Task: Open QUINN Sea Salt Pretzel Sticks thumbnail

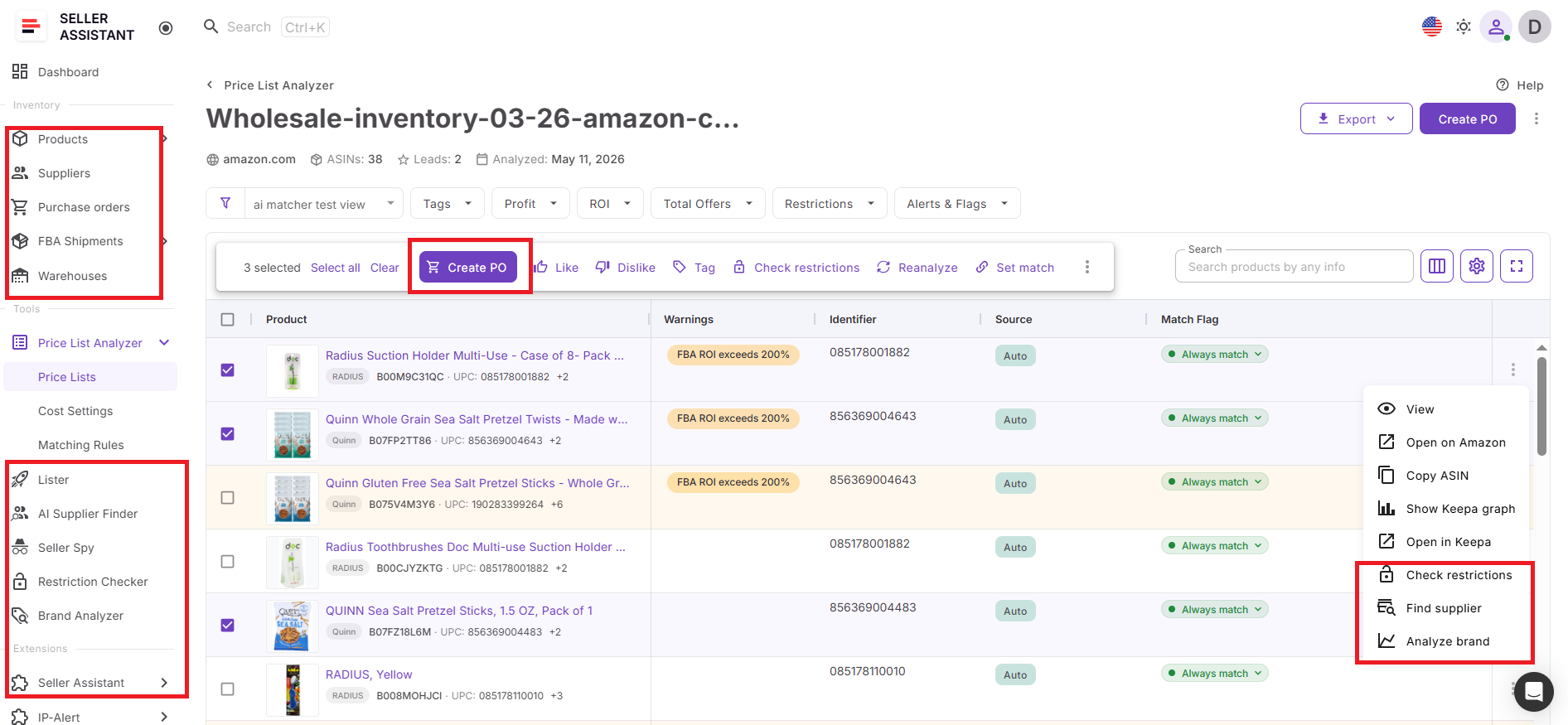Action: click(293, 626)
